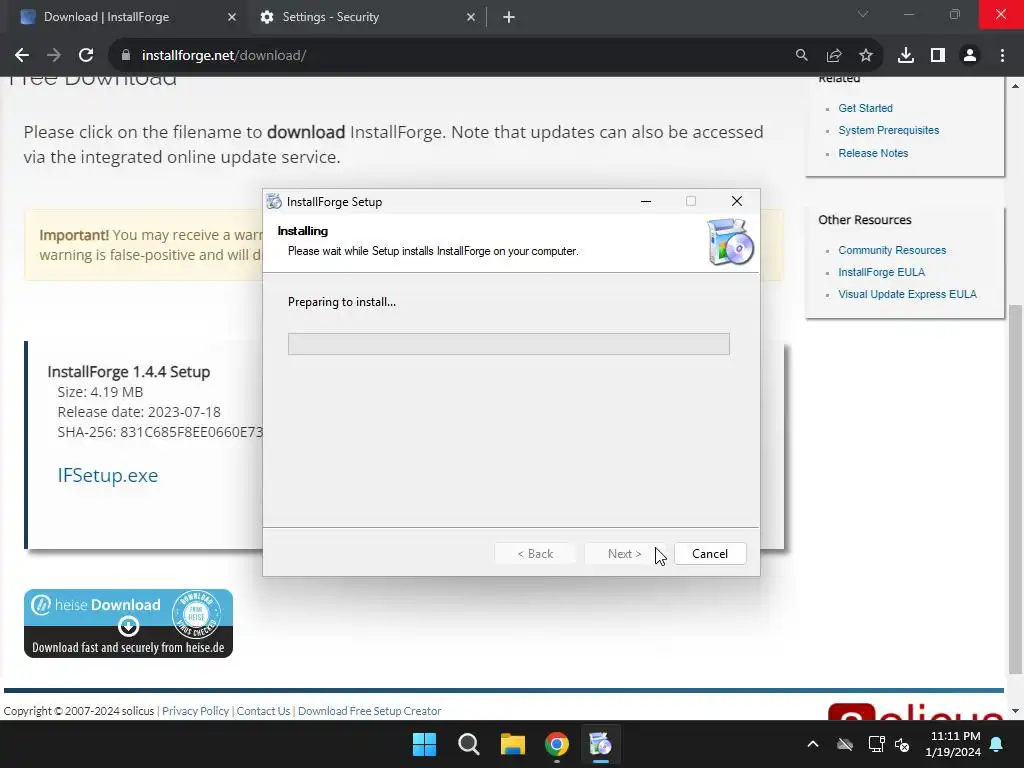Click the 'InstallForge 1.4.4 Setup' heading
This screenshot has height=768, width=1024.
point(129,372)
